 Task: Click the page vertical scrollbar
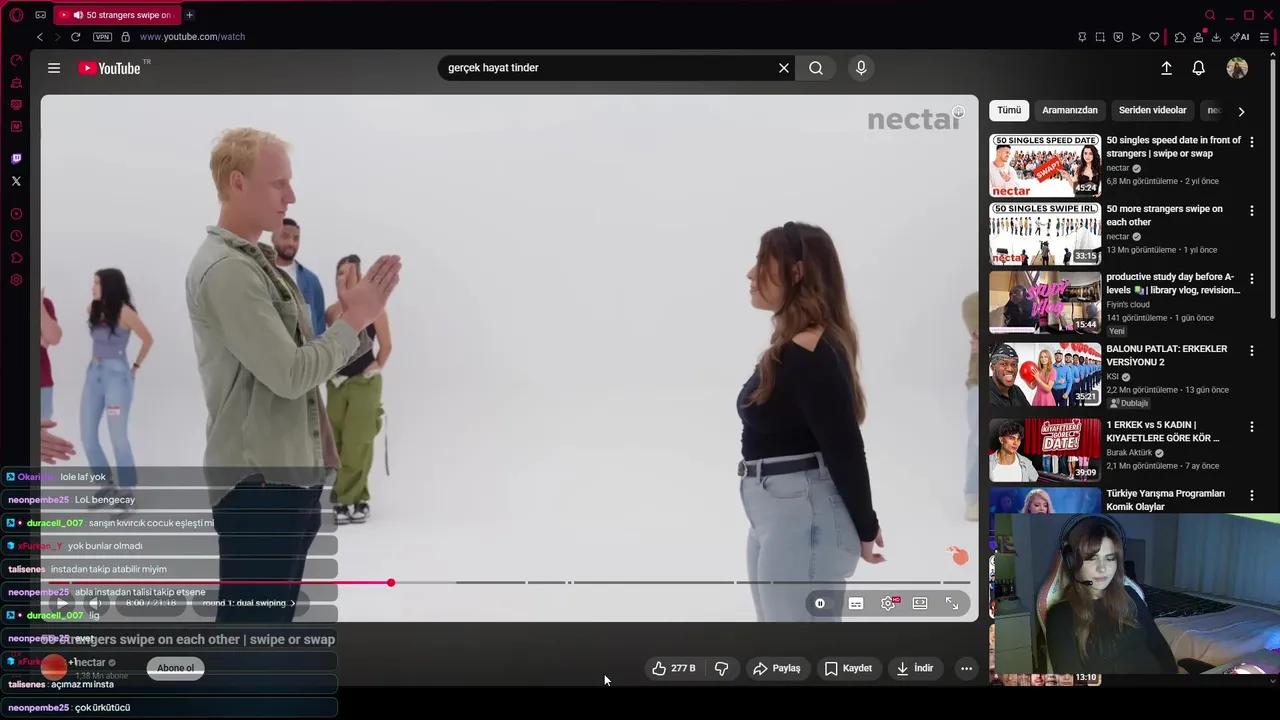(1275, 190)
